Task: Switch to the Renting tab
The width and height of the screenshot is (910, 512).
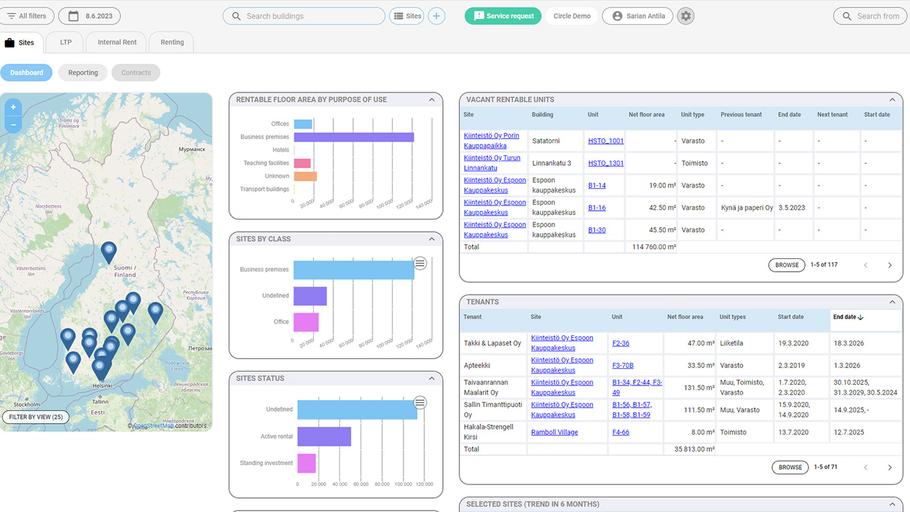Action: click(x=172, y=42)
